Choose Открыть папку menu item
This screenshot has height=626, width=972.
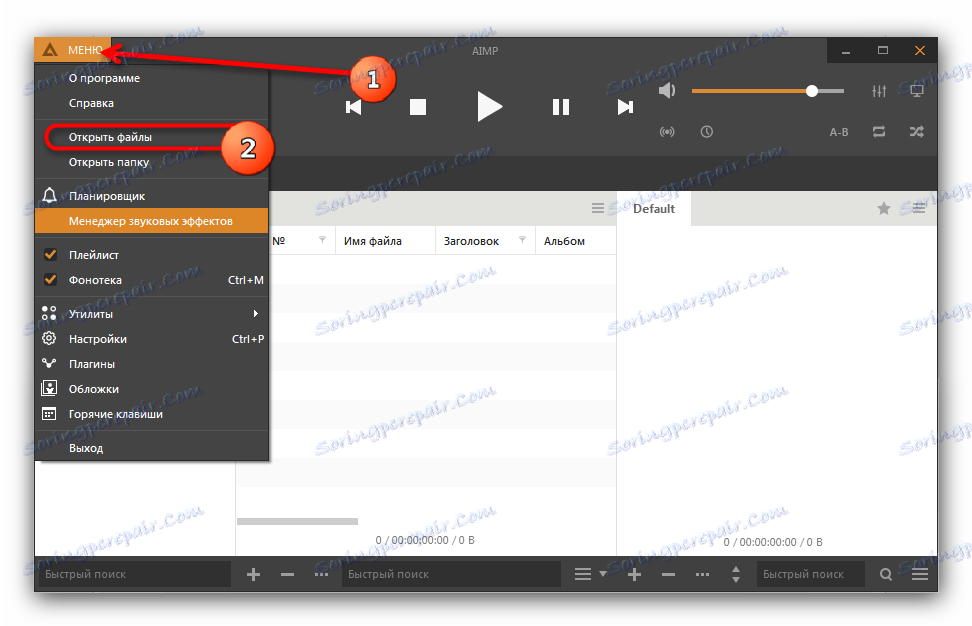tap(109, 162)
